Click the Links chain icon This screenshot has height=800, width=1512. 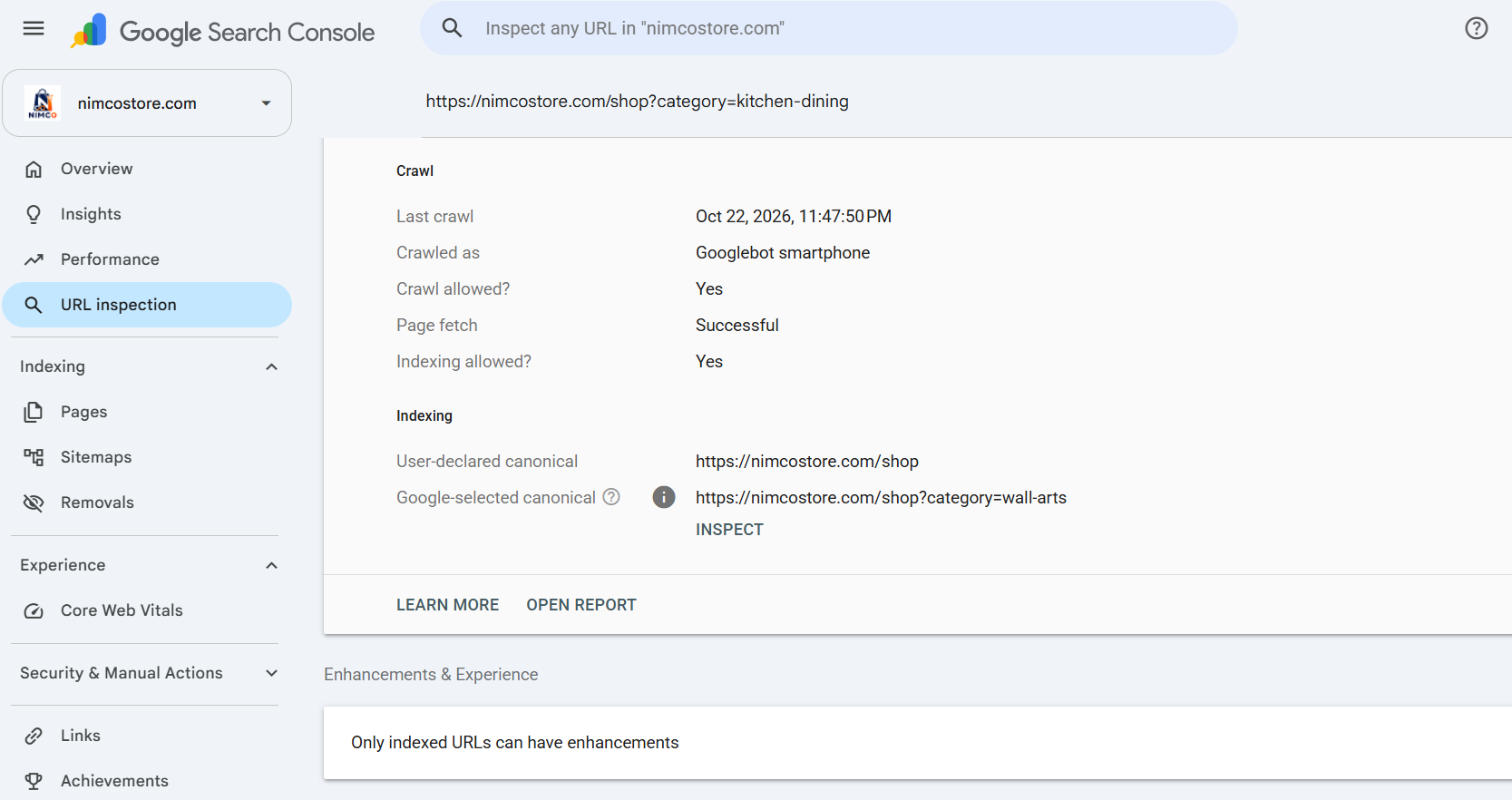[x=34, y=737]
